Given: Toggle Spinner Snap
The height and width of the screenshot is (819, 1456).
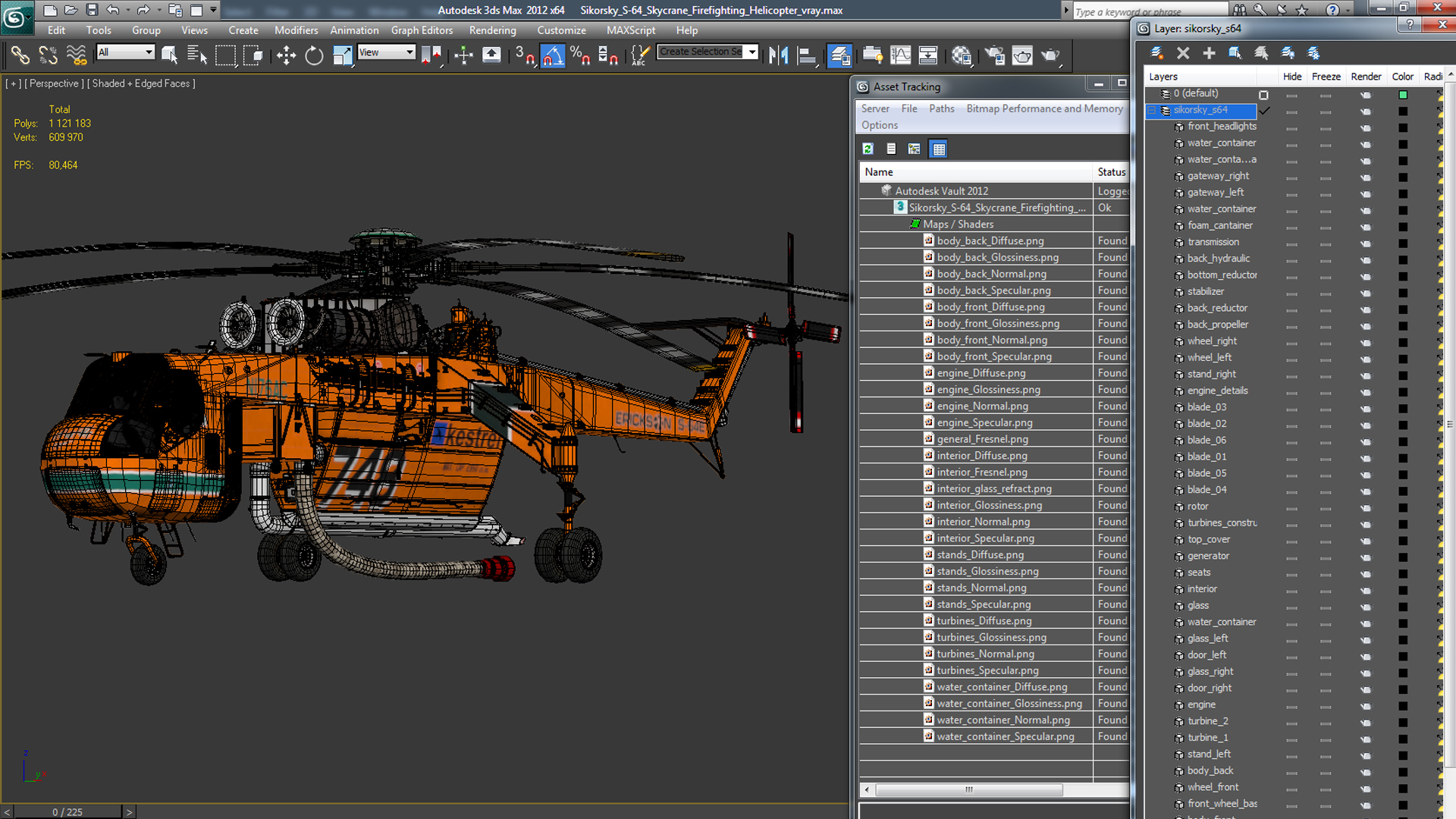Looking at the screenshot, I should pos(608,55).
